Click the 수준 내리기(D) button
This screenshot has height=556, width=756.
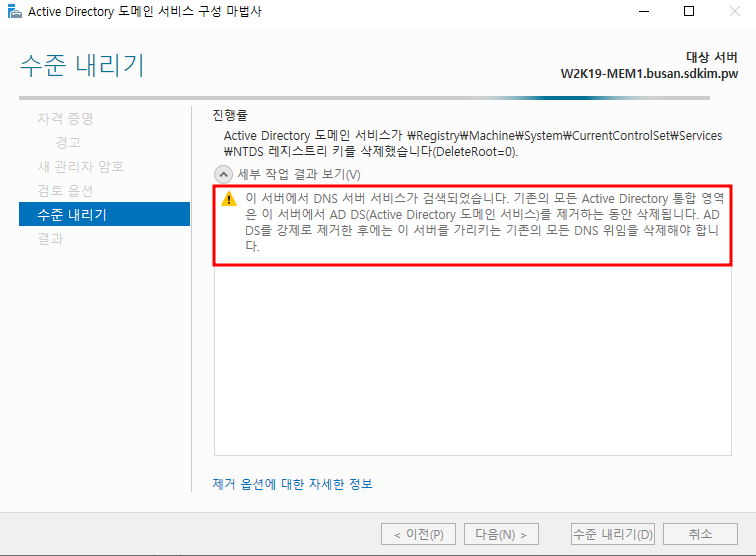point(613,534)
